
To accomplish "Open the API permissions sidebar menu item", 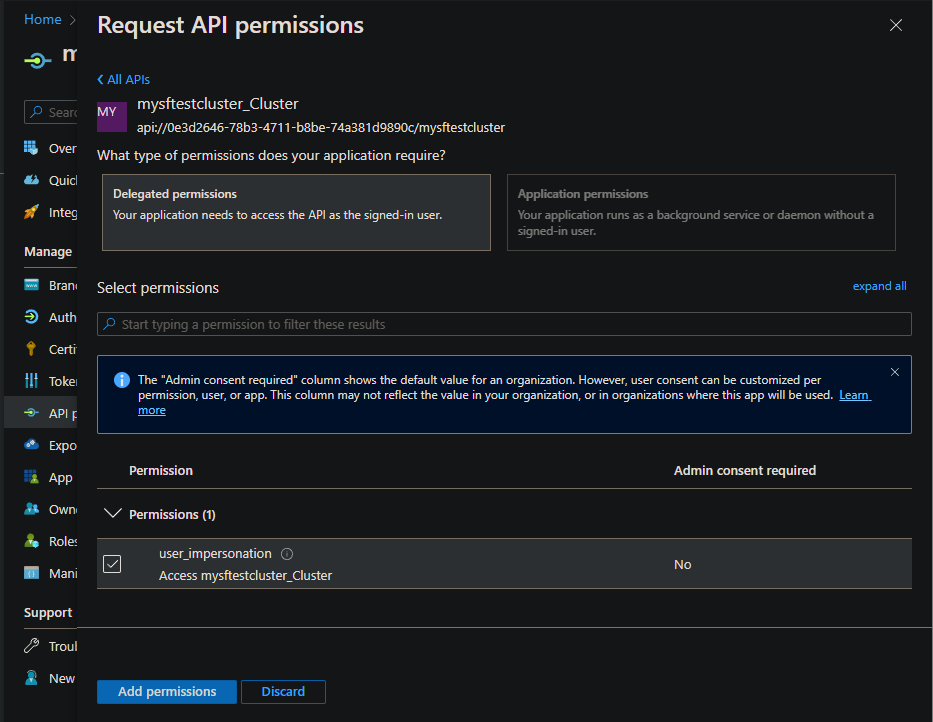I will (50, 413).
